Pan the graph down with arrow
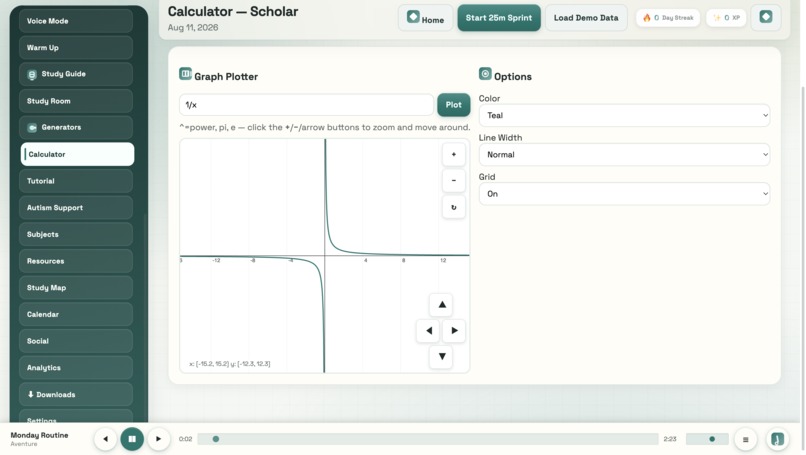 point(442,356)
